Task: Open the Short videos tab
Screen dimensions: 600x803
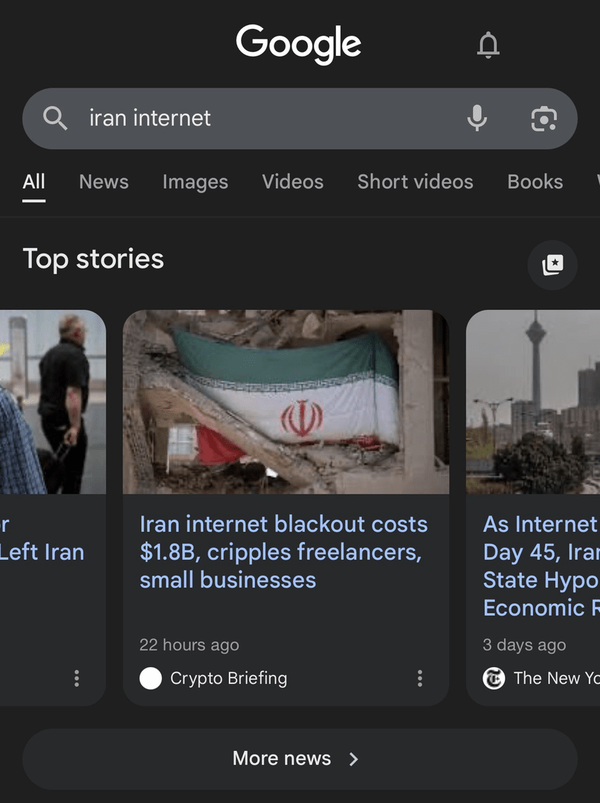Action: tap(415, 182)
